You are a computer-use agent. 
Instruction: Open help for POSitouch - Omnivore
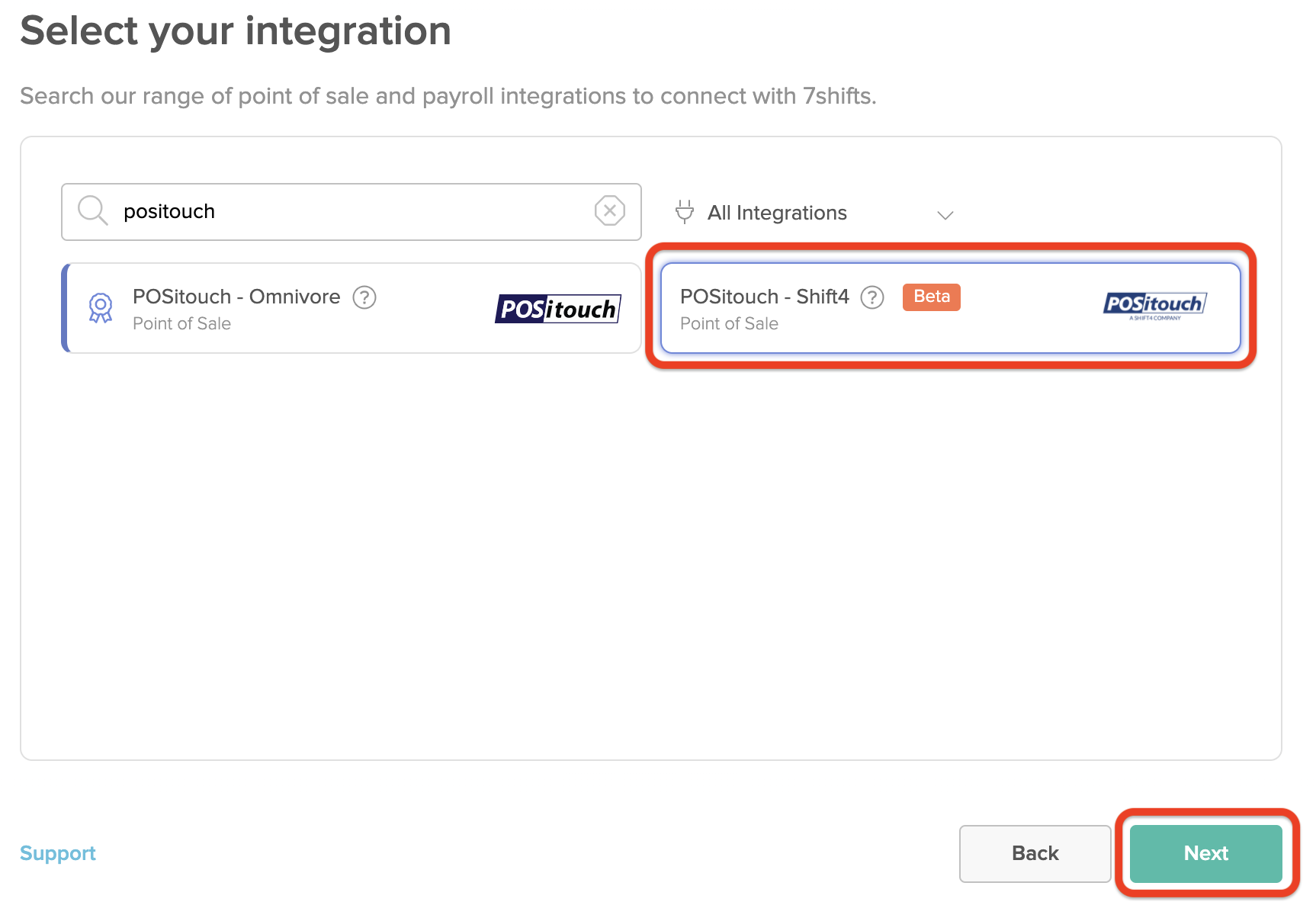pos(364,297)
